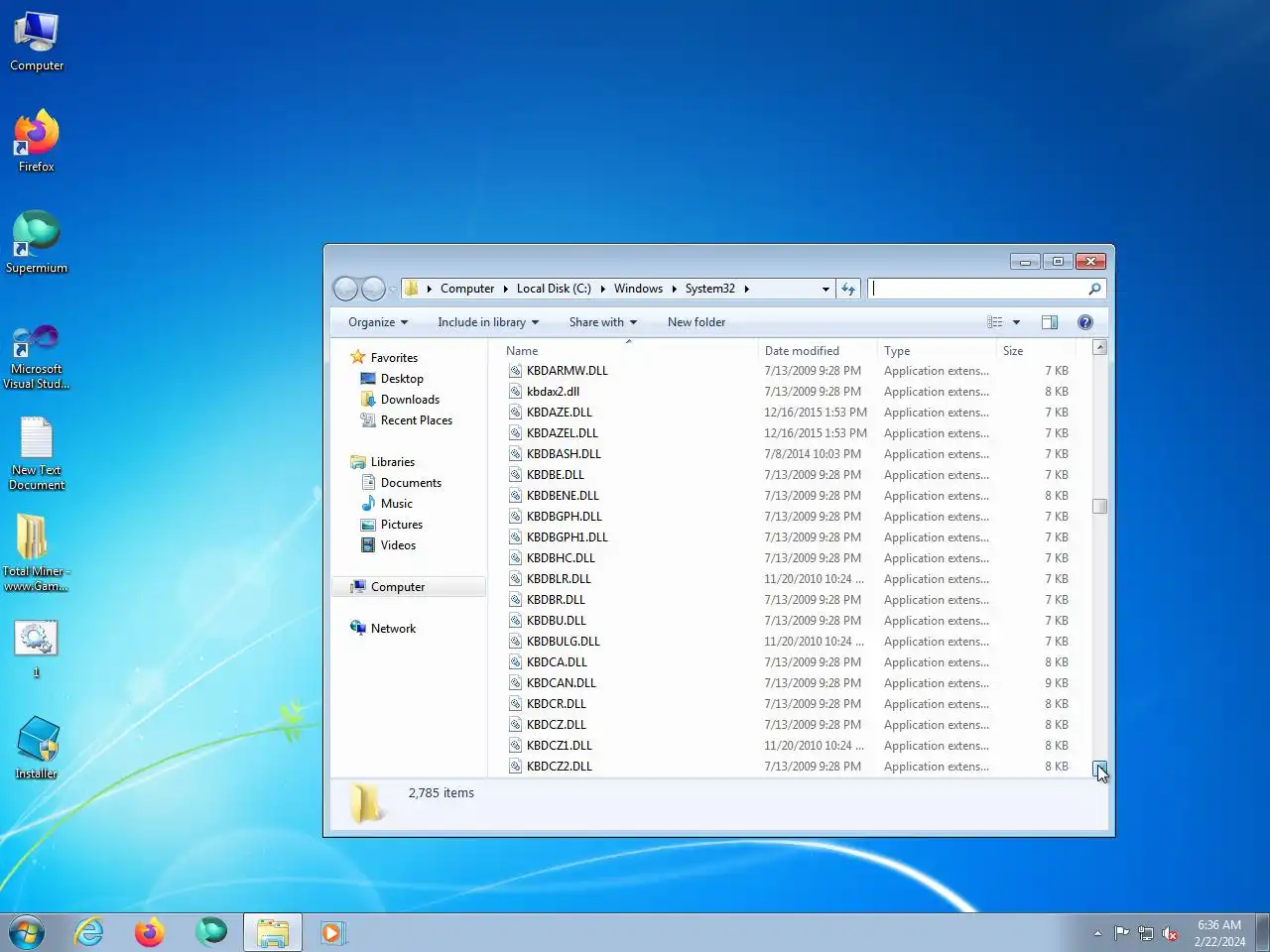This screenshot has height=952, width=1270.
Task: Refresh the System32 folder view
Action: coord(848,289)
